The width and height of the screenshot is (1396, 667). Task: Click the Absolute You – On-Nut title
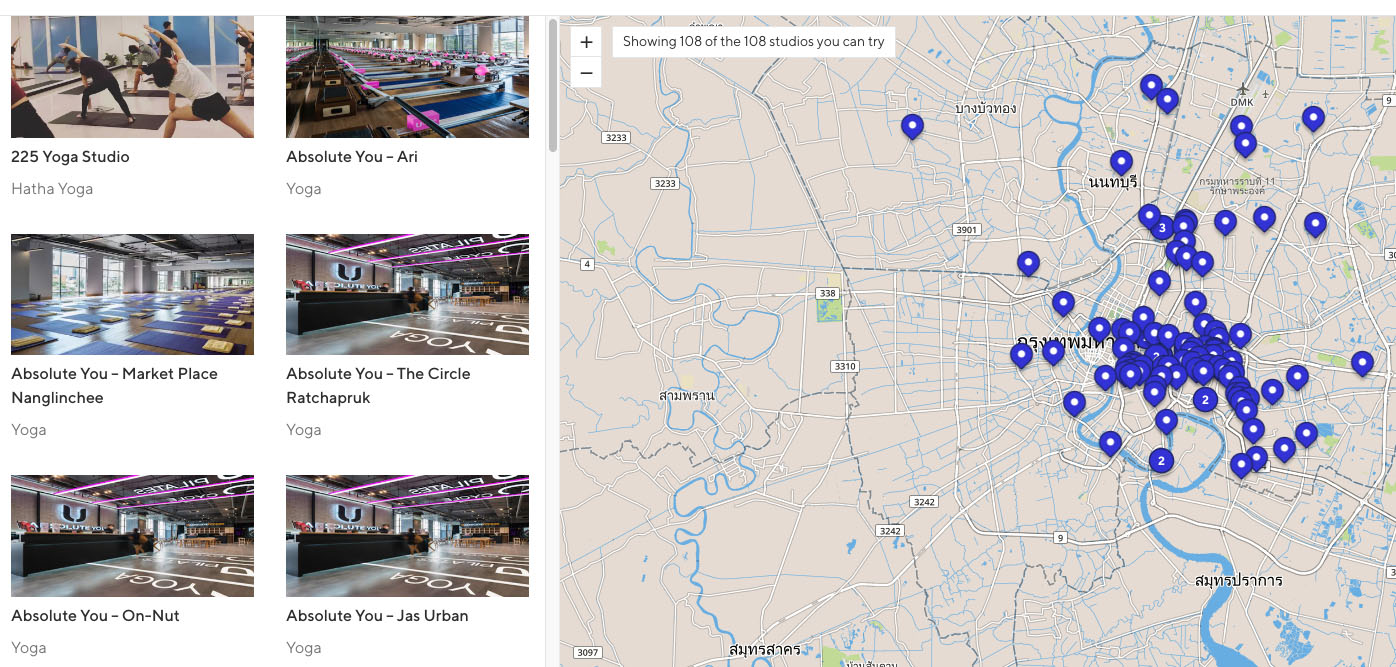point(95,616)
